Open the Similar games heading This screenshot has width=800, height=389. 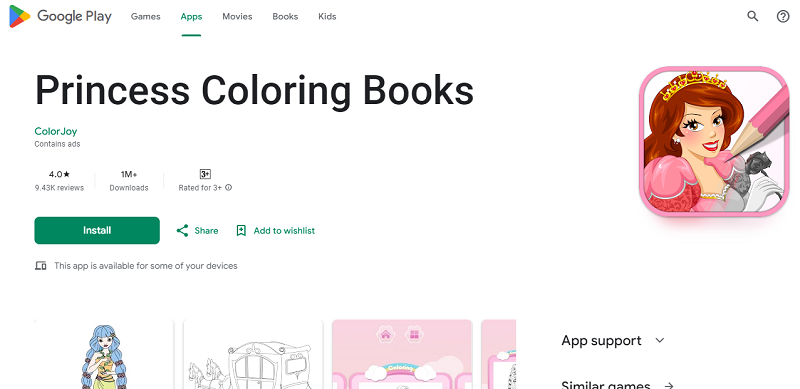tap(606, 385)
